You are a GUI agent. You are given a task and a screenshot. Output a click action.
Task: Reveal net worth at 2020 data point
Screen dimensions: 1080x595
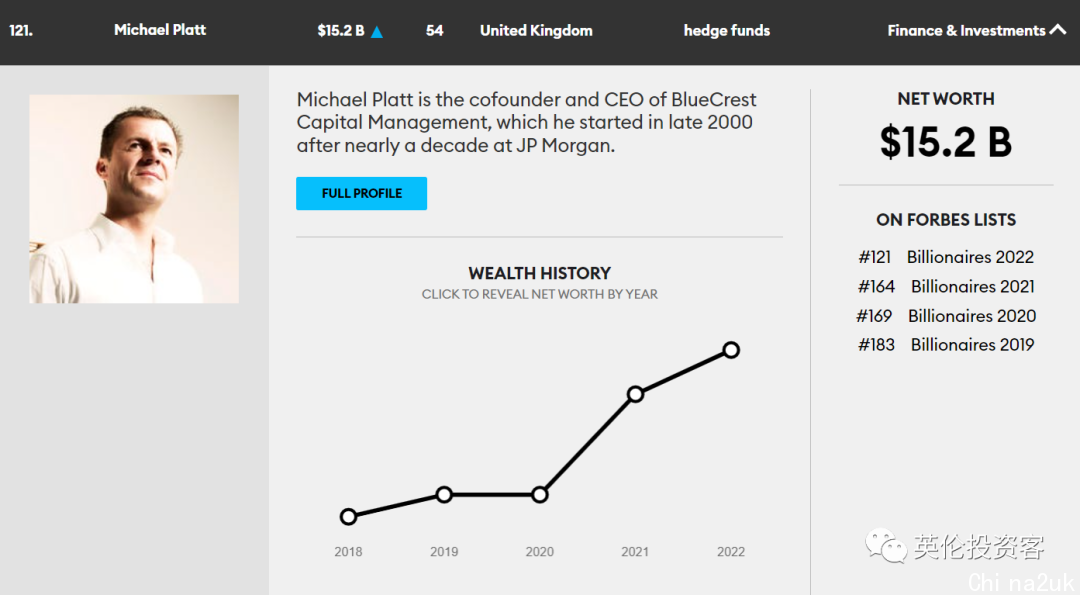coord(540,494)
